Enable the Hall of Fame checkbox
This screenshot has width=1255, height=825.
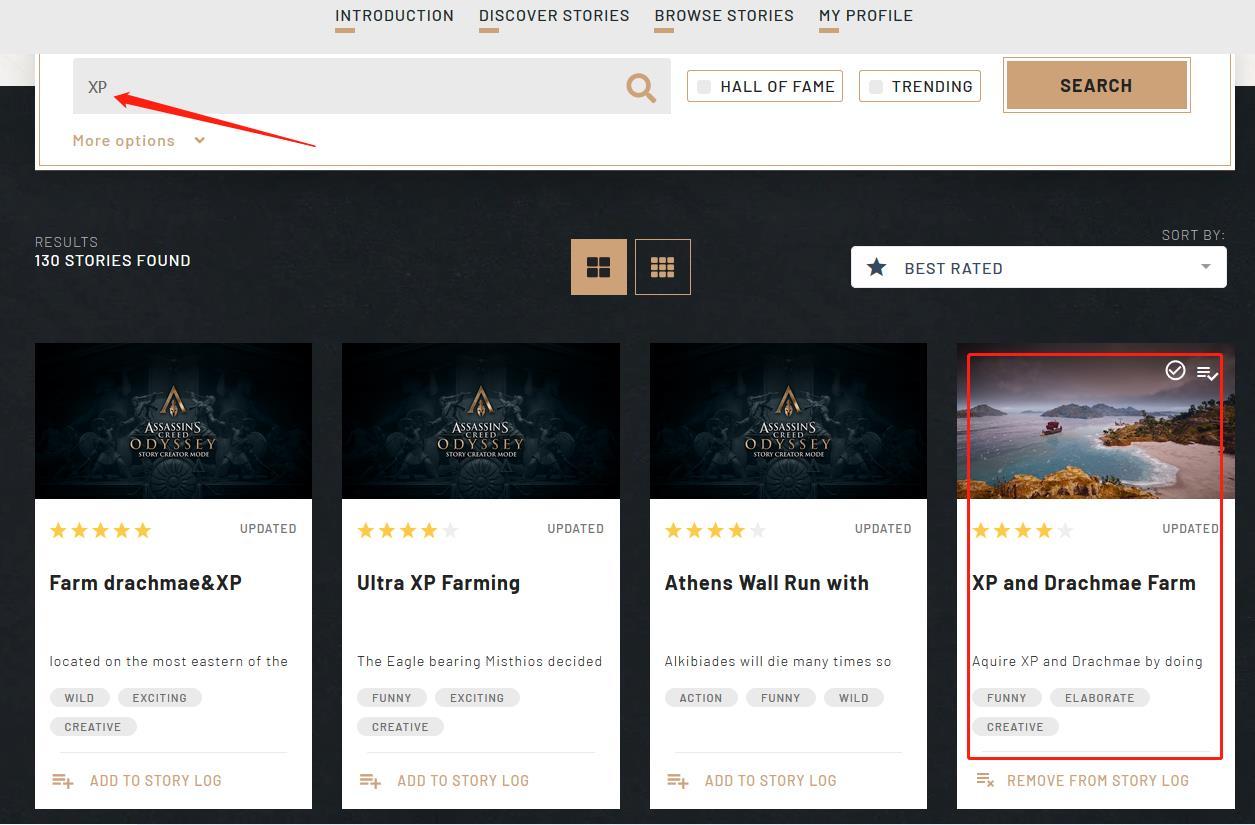tap(704, 87)
